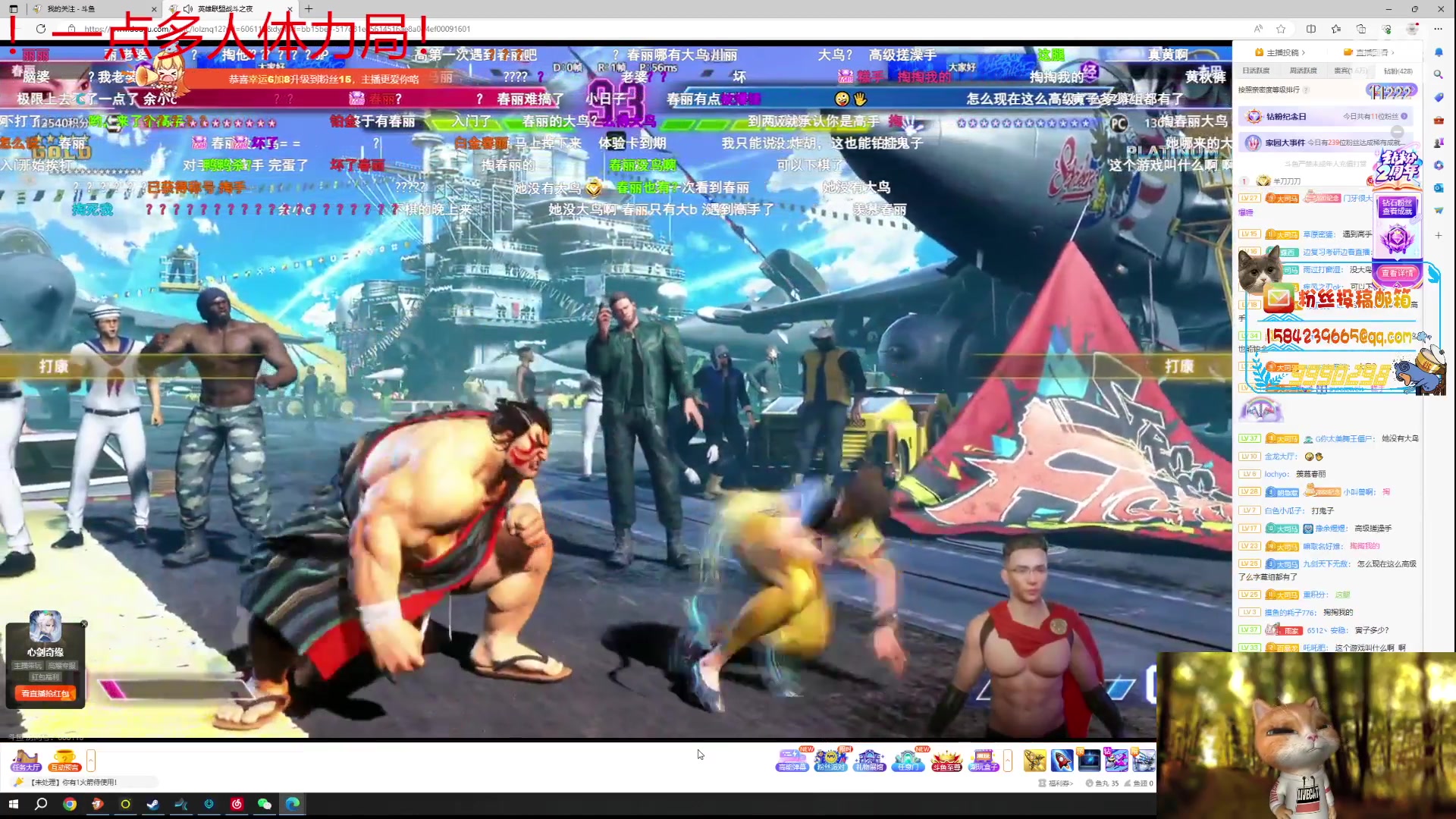Open a new browser tab
This screenshot has height=819, width=1456.
click(x=309, y=9)
